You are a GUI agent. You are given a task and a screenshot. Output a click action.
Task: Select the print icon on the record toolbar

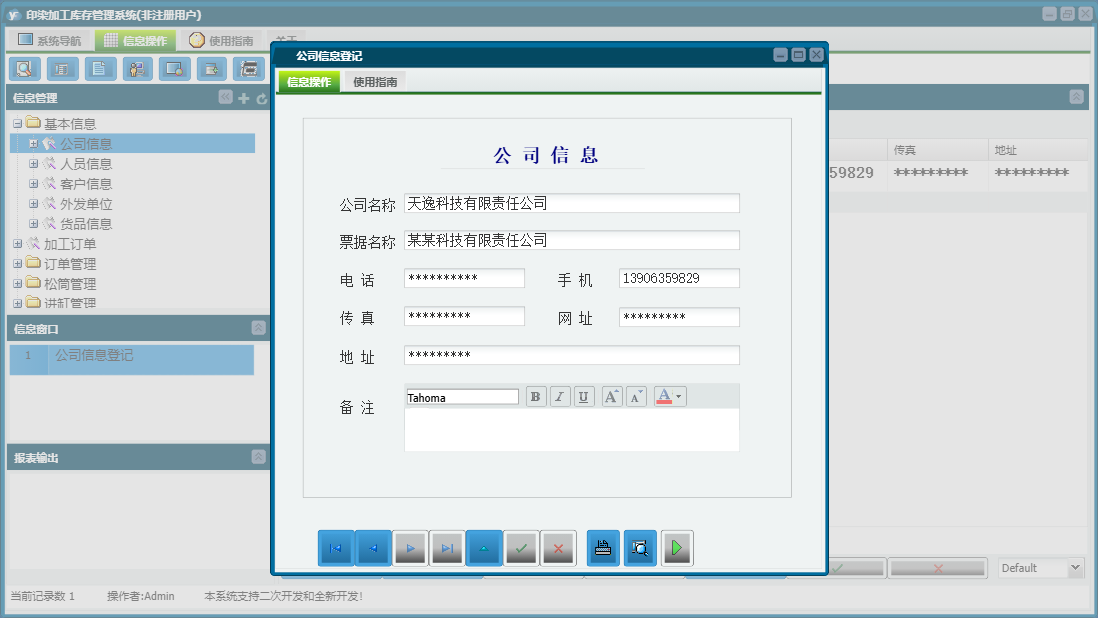pyautogui.click(x=602, y=547)
